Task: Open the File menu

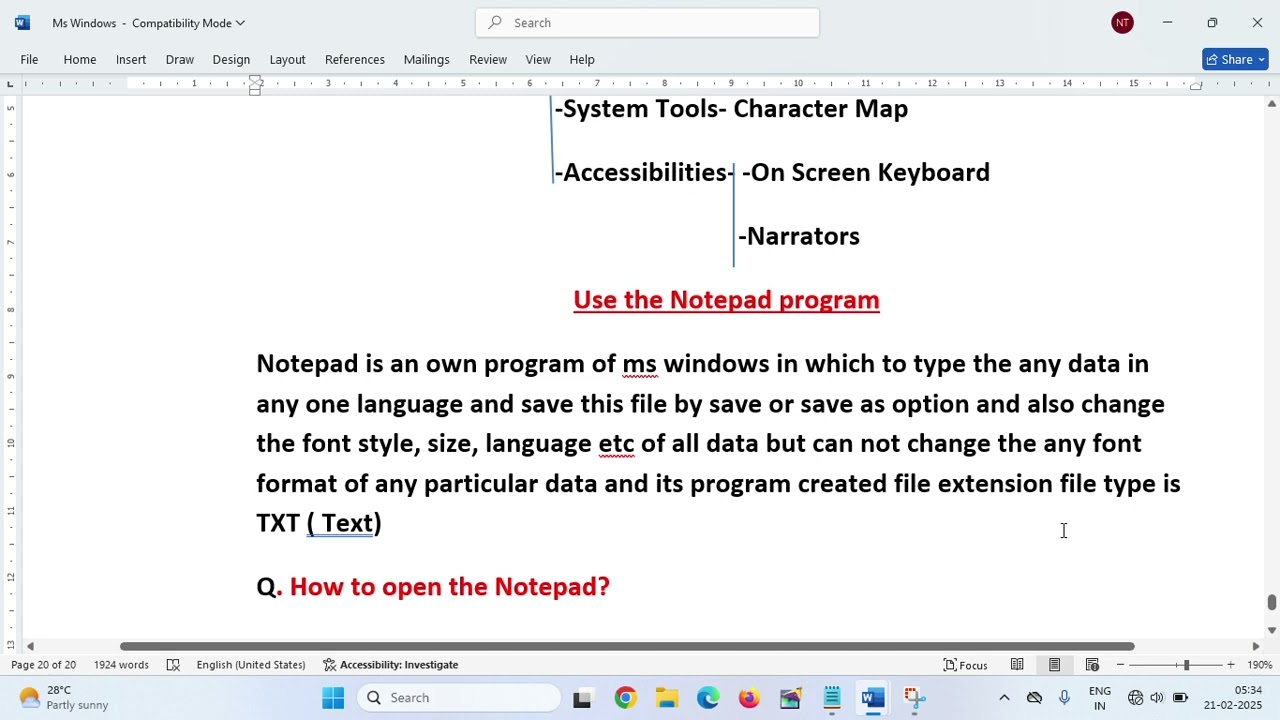Action: 29,59
